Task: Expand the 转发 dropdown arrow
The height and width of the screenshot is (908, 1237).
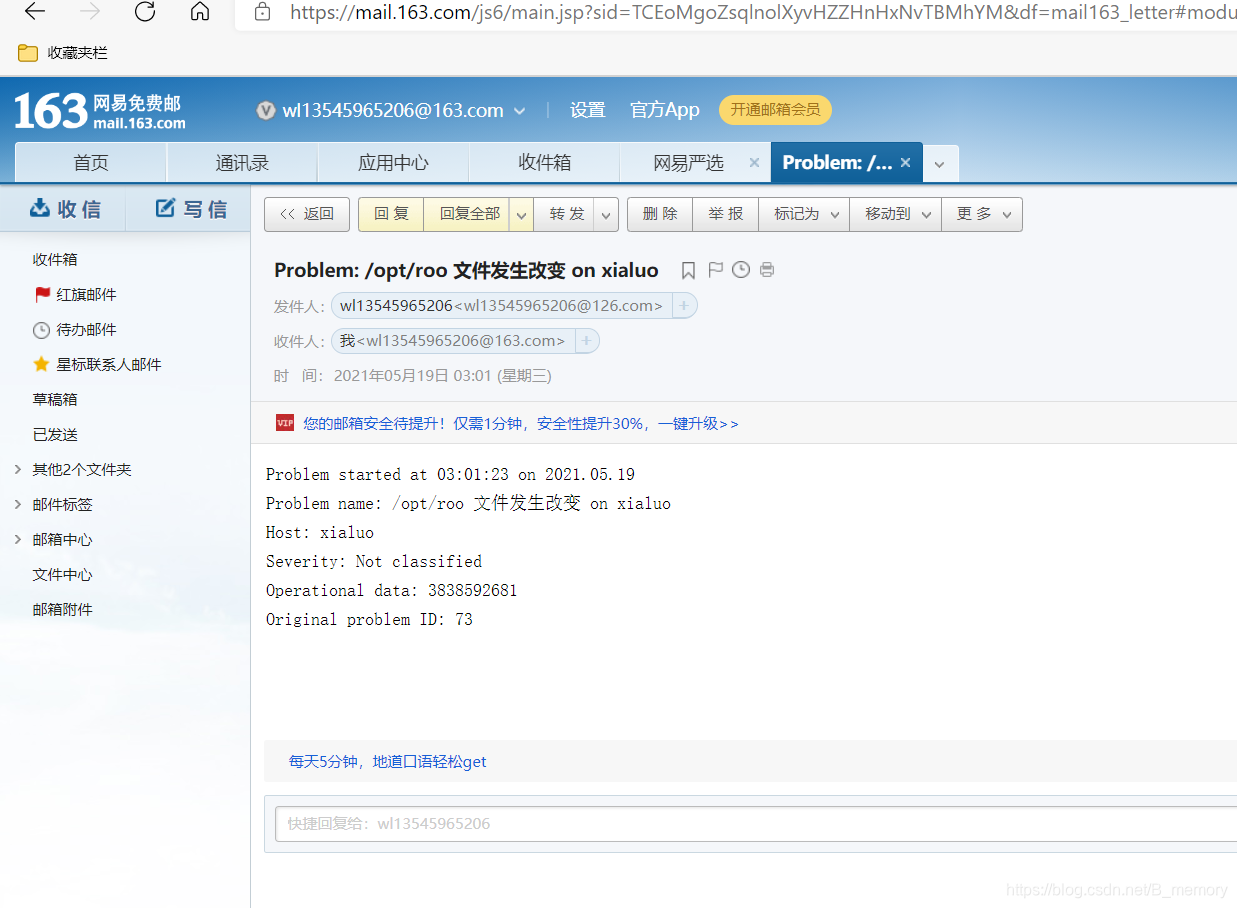Action: (x=606, y=214)
